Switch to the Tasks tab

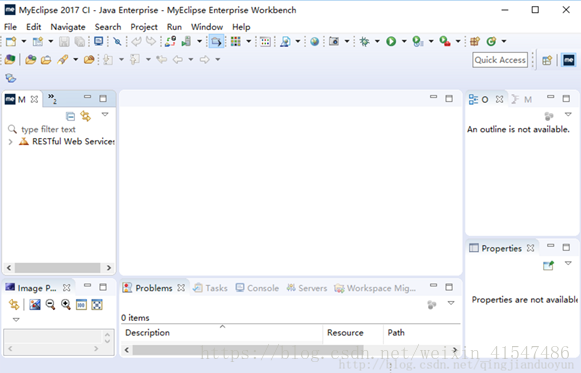210,288
